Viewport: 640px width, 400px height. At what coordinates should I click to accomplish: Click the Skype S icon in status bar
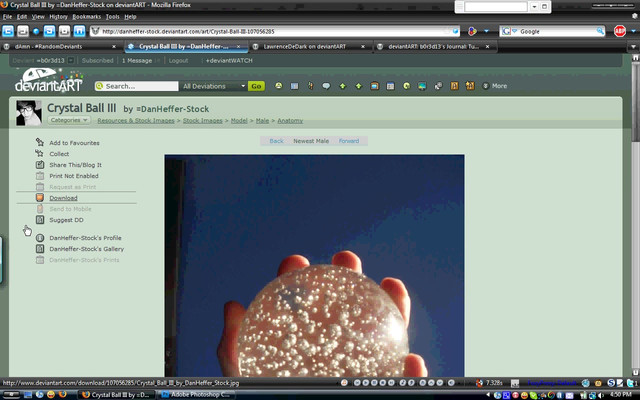pyautogui.click(x=611, y=383)
